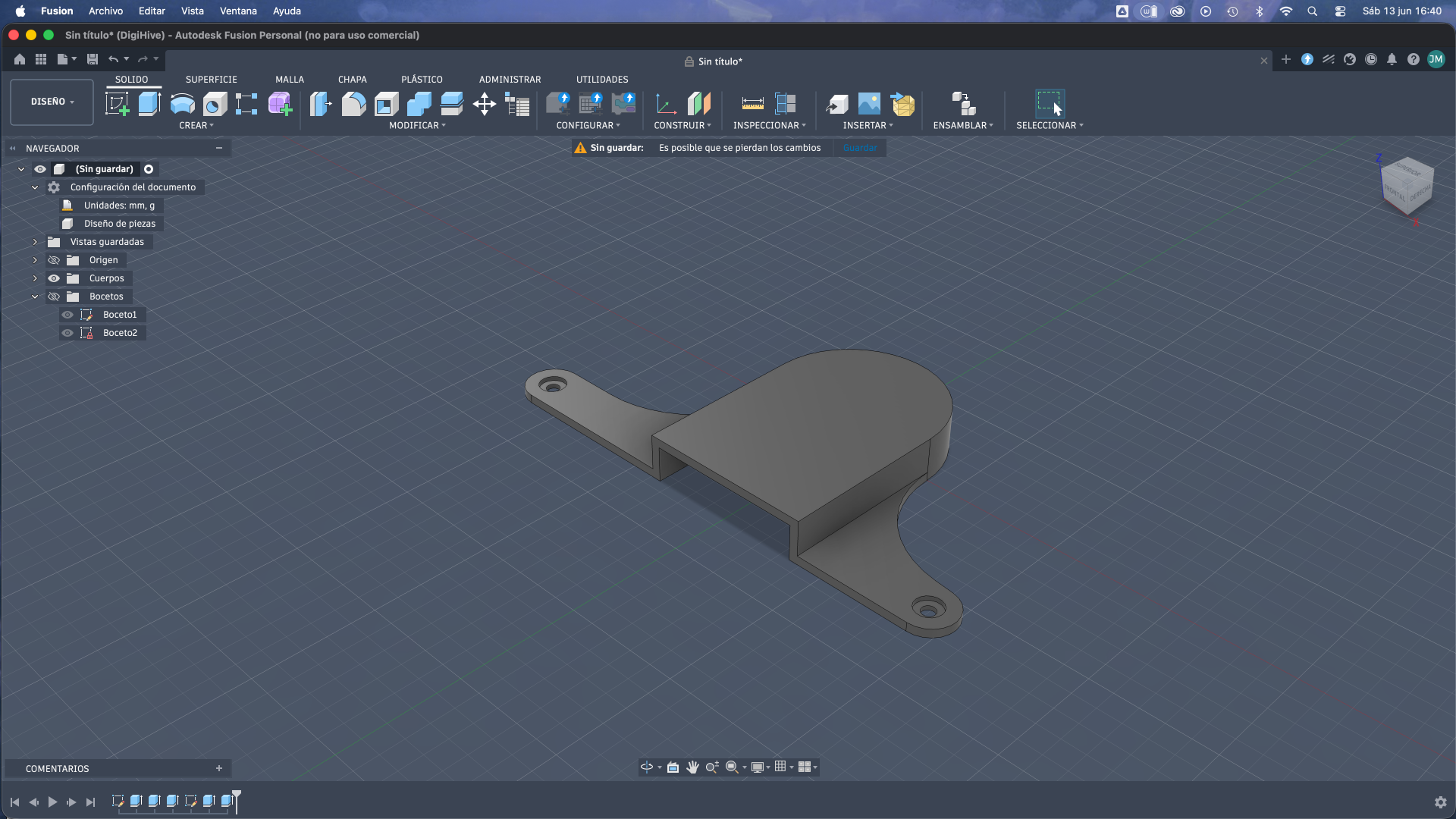1456x819 pixels.
Task: Open the notifications bell icon
Action: tap(1392, 59)
